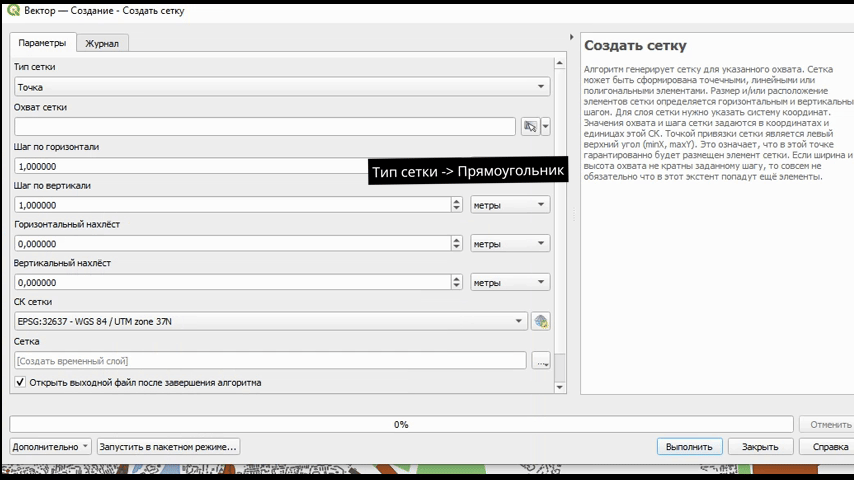
Task: Click the 0% progress bar
Action: 401,425
